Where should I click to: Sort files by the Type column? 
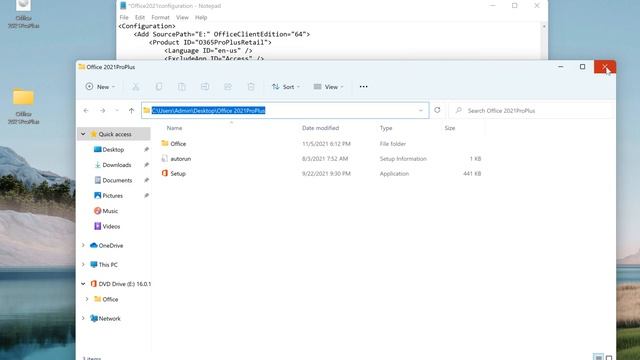click(386, 128)
